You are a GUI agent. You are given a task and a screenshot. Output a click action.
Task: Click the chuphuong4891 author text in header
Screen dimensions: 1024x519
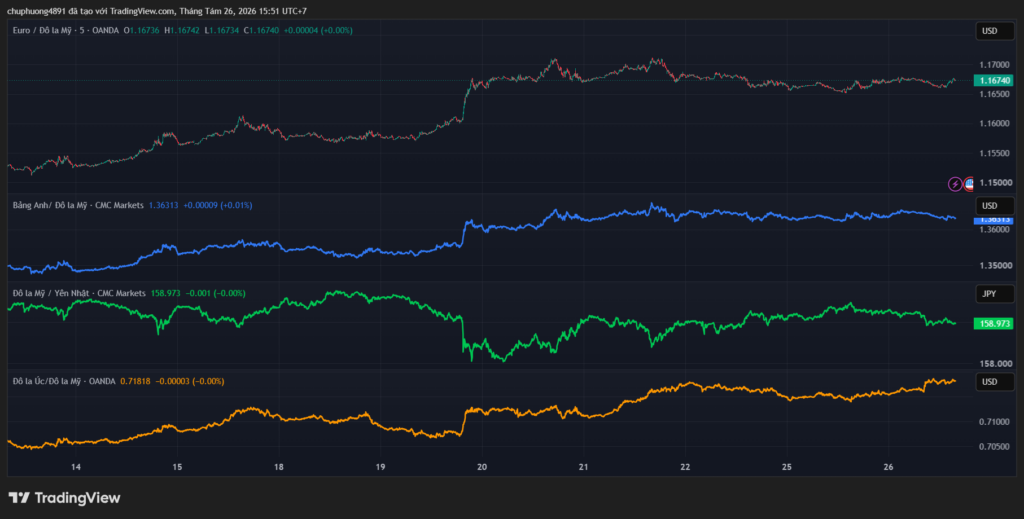point(37,11)
